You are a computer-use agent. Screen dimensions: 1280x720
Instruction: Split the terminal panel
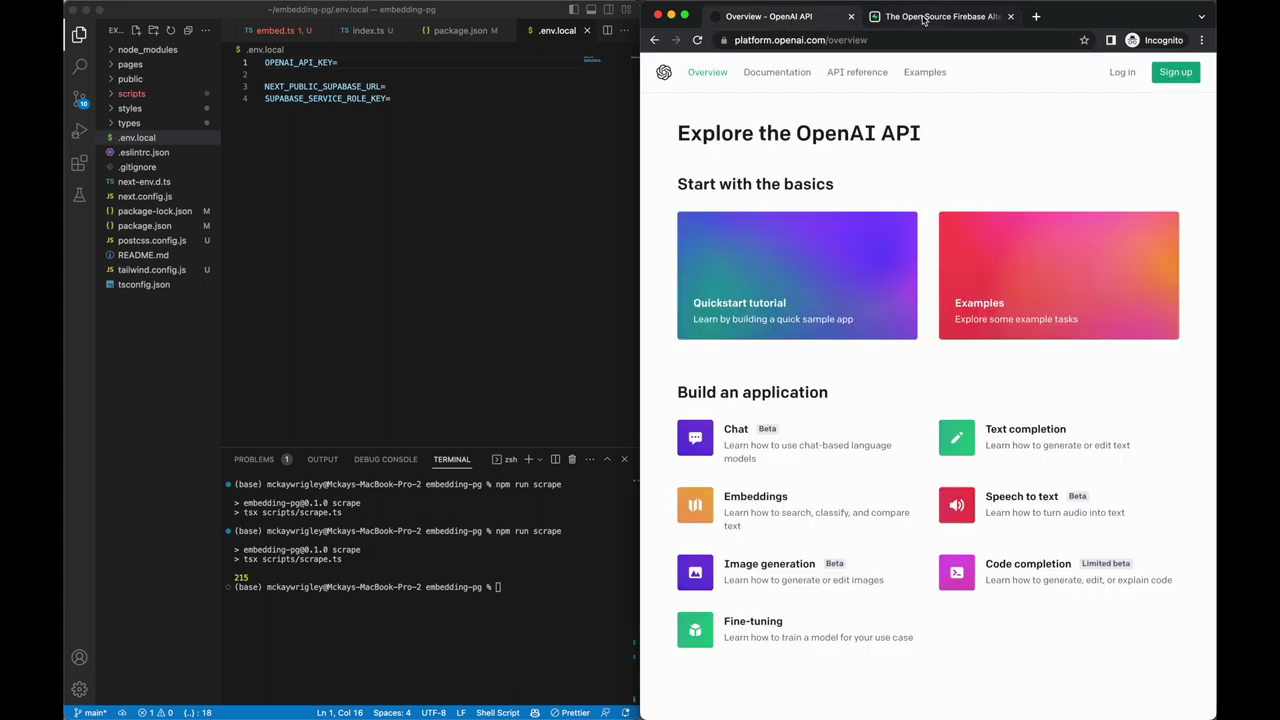pyautogui.click(x=555, y=459)
